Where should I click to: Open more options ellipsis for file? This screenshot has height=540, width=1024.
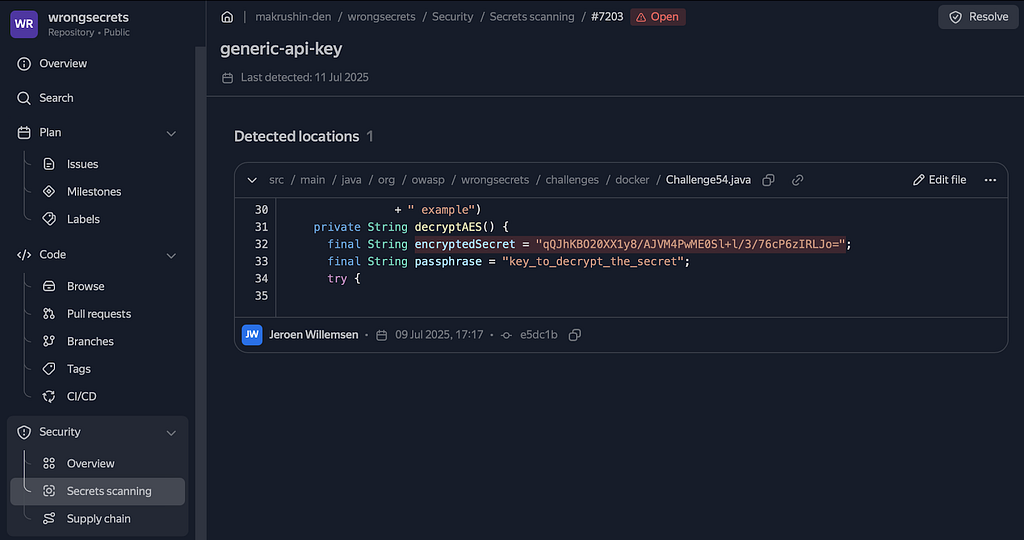coord(990,180)
